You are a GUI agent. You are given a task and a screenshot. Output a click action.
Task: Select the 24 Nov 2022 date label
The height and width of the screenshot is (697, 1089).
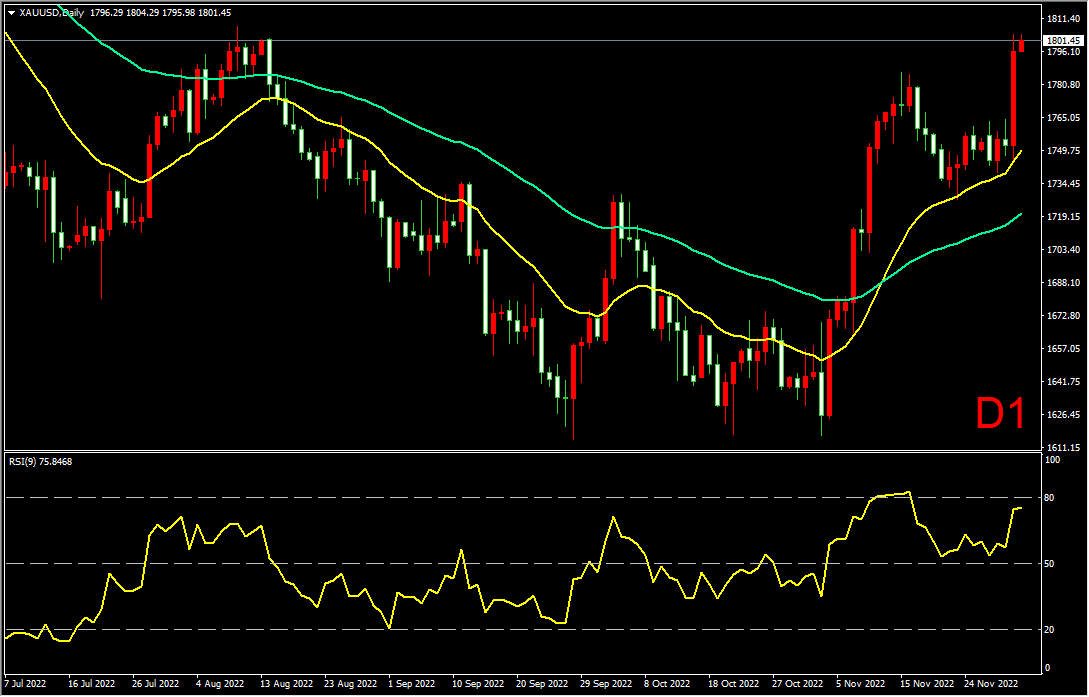(x=991, y=685)
